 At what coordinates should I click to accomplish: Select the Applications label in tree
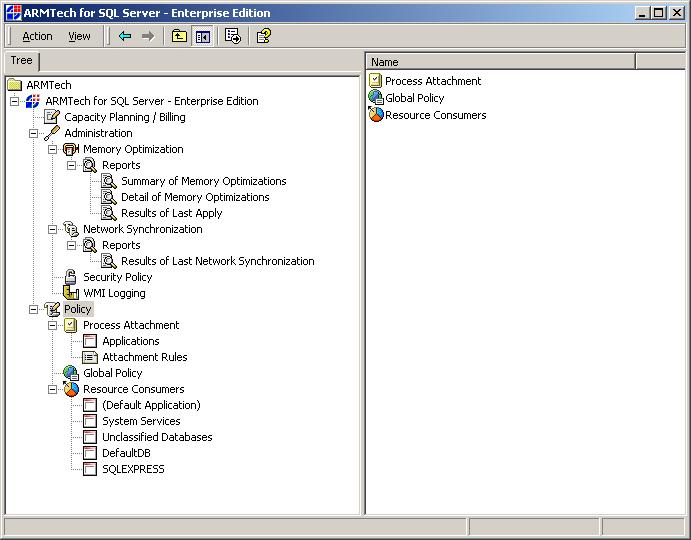[x=131, y=341]
